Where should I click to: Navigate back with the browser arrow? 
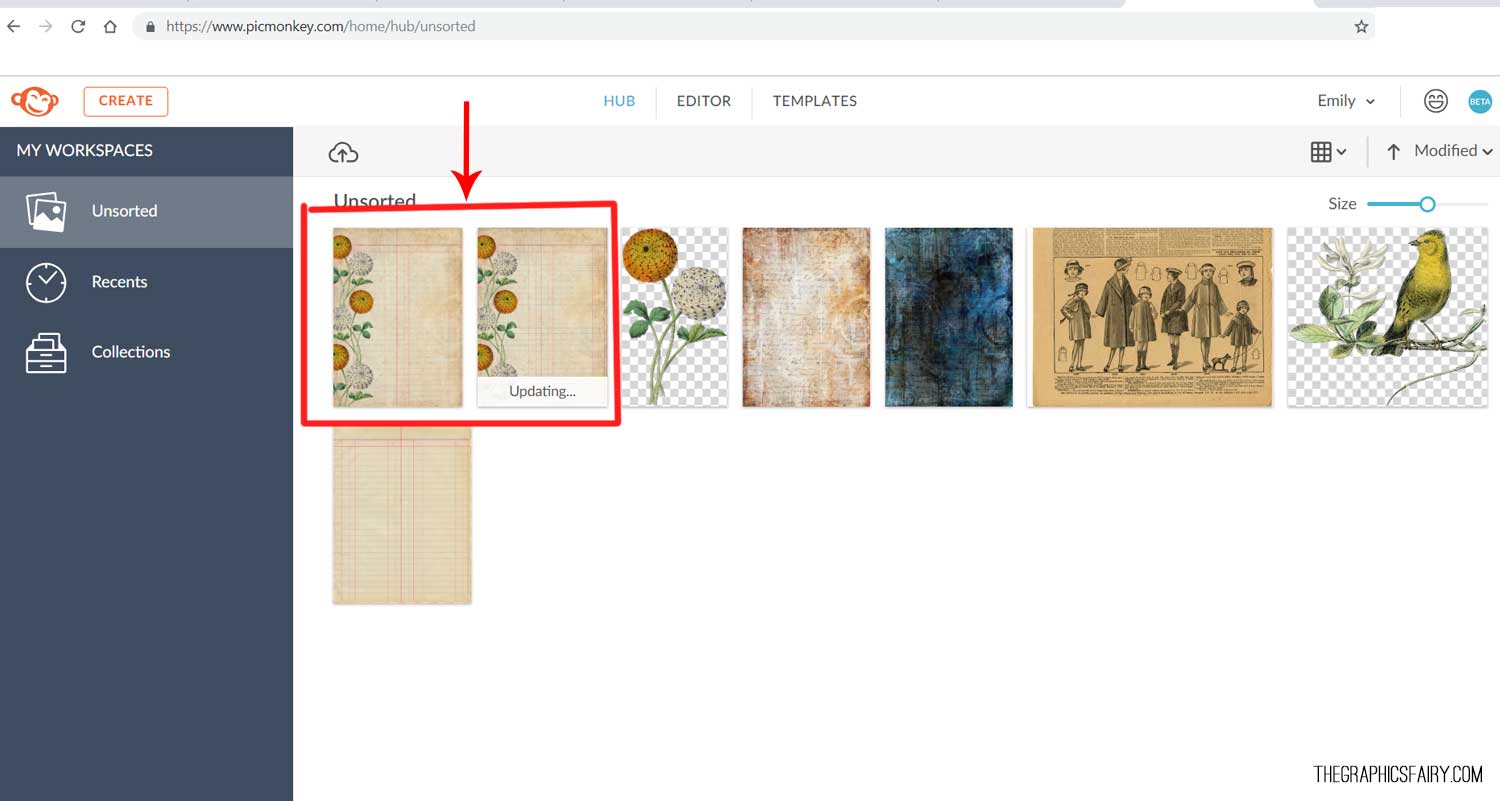tap(14, 27)
